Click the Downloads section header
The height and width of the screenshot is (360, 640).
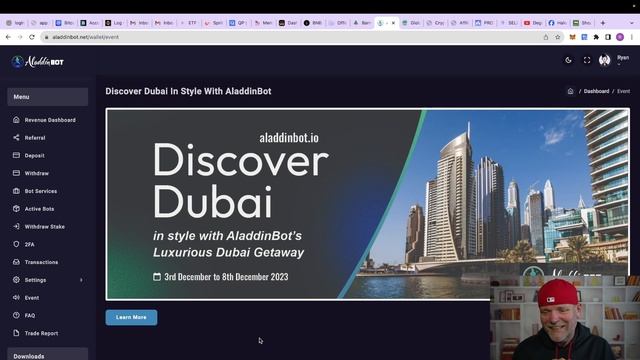click(48, 354)
